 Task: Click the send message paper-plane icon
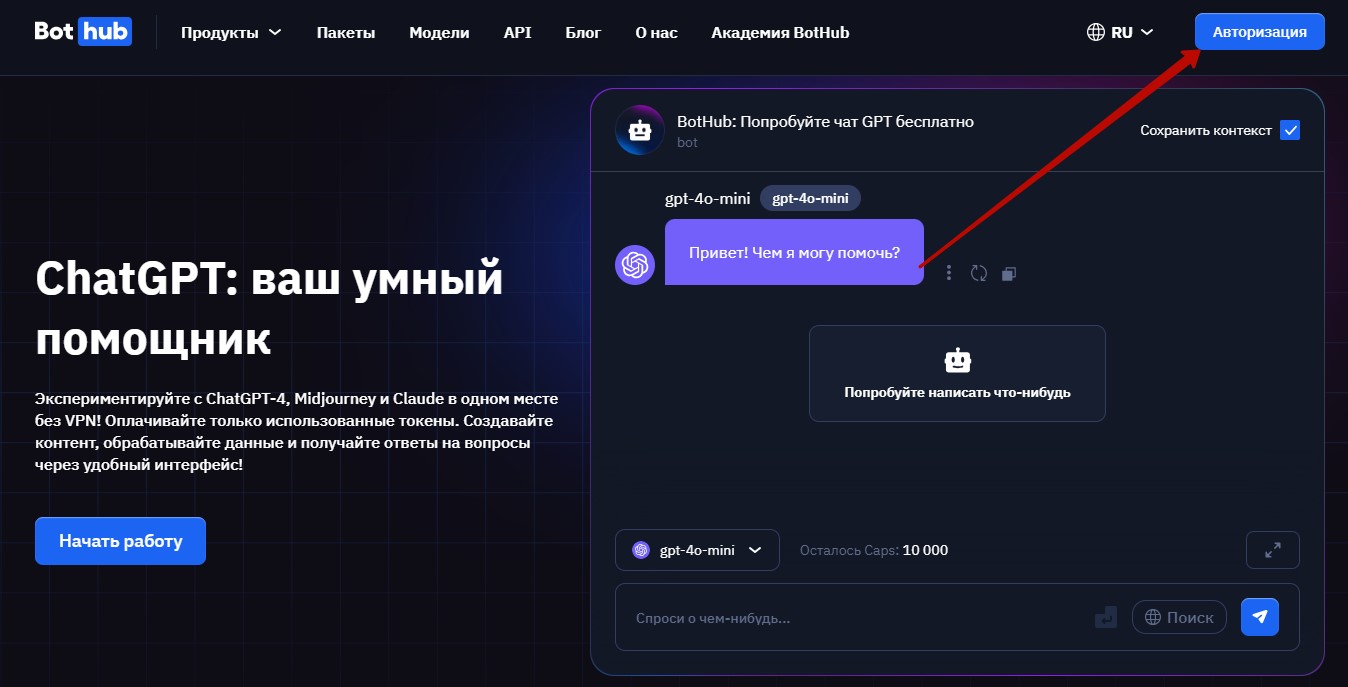click(x=1260, y=617)
